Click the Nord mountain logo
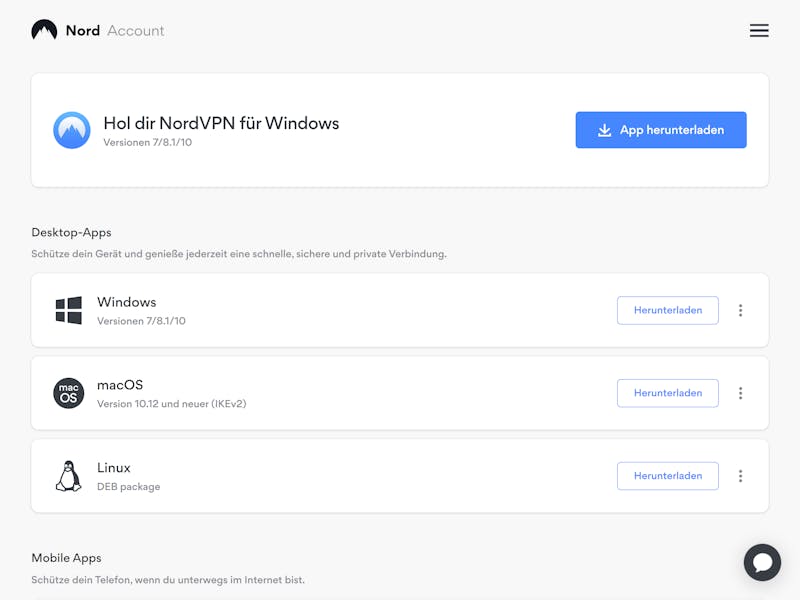 (44, 30)
